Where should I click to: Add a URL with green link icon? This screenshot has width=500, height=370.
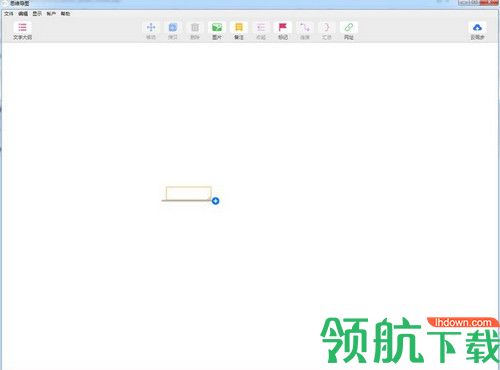coord(349,27)
